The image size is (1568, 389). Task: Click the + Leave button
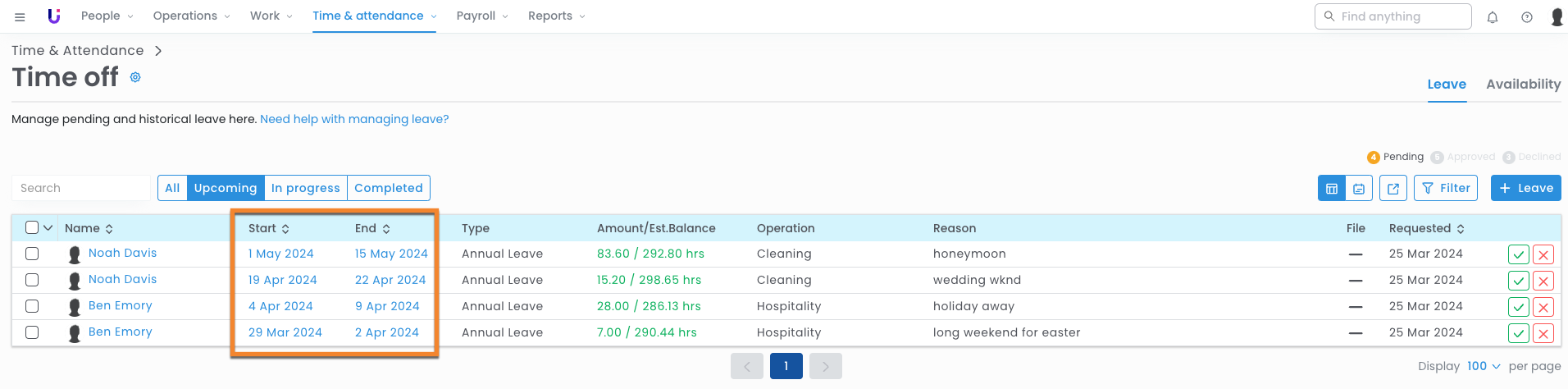1525,188
